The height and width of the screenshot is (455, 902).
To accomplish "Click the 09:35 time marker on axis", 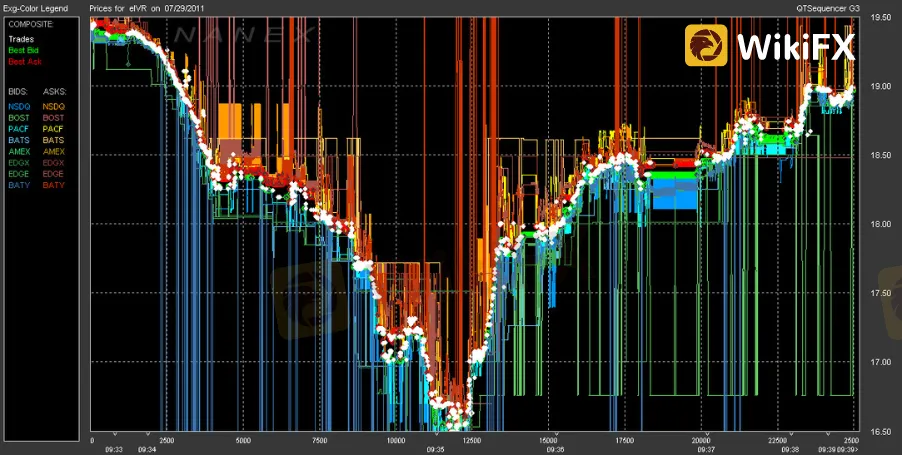I will (436, 449).
